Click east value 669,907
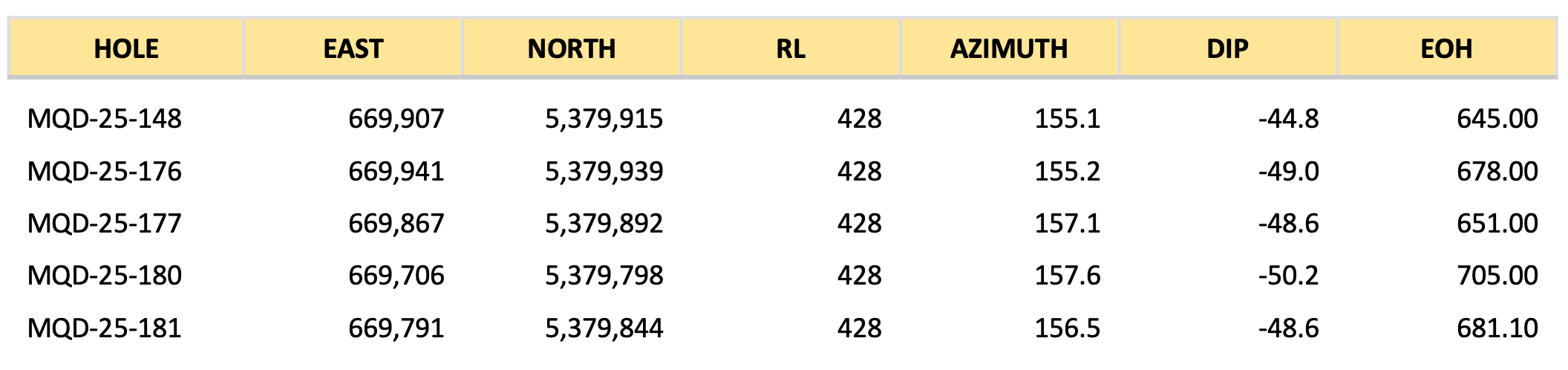The height and width of the screenshot is (370, 1568). (x=396, y=119)
